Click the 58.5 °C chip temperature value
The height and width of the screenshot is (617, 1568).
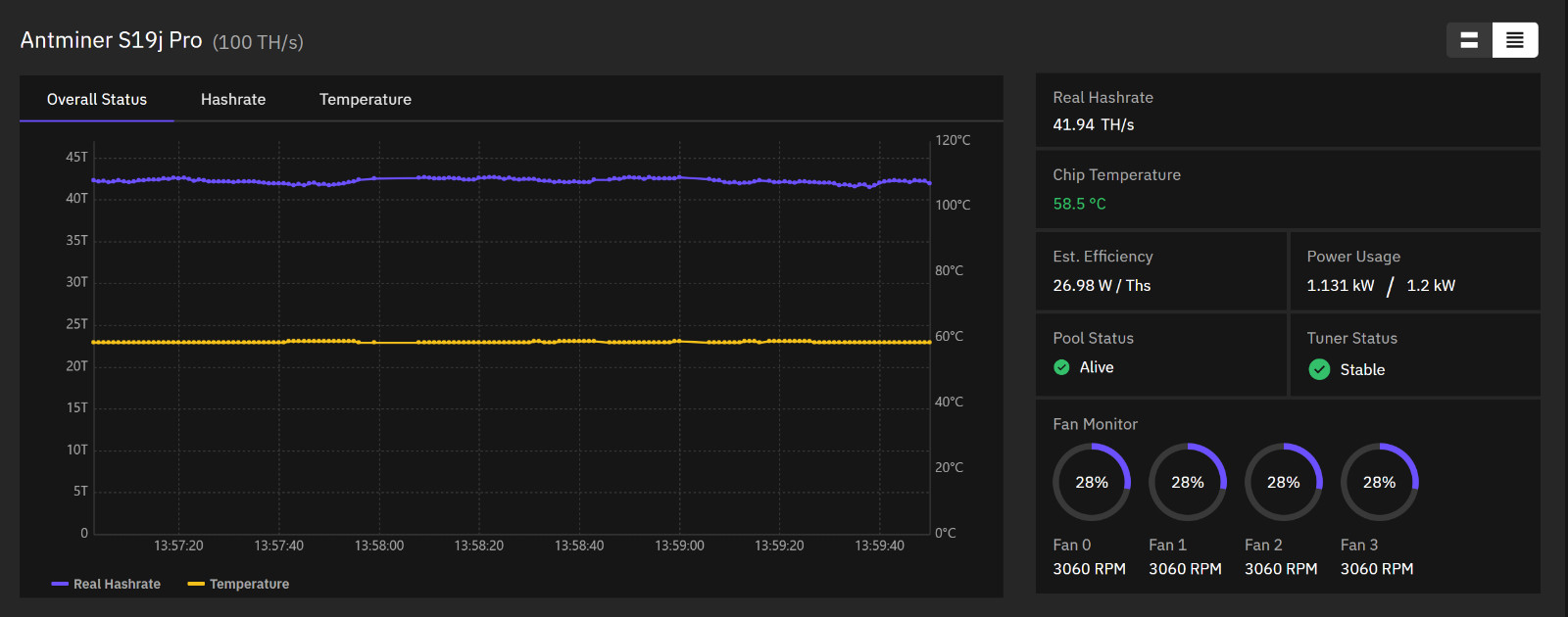pos(1079,204)
